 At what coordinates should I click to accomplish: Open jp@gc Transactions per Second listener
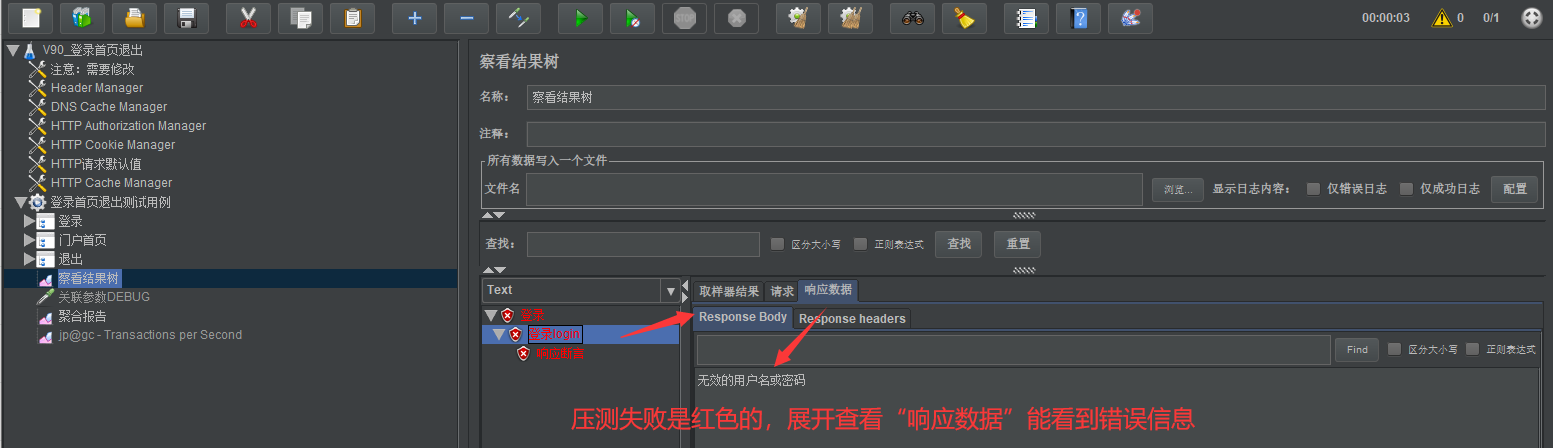coord(150,335)
